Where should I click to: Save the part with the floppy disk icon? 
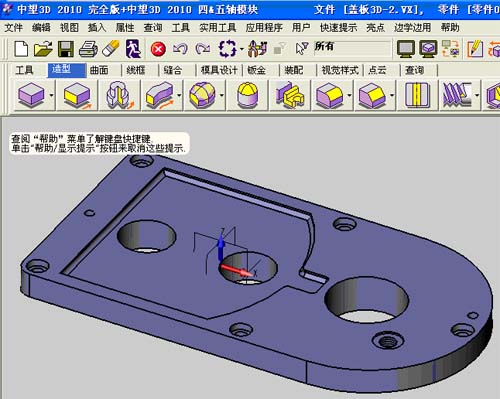[x=66, y=49]
